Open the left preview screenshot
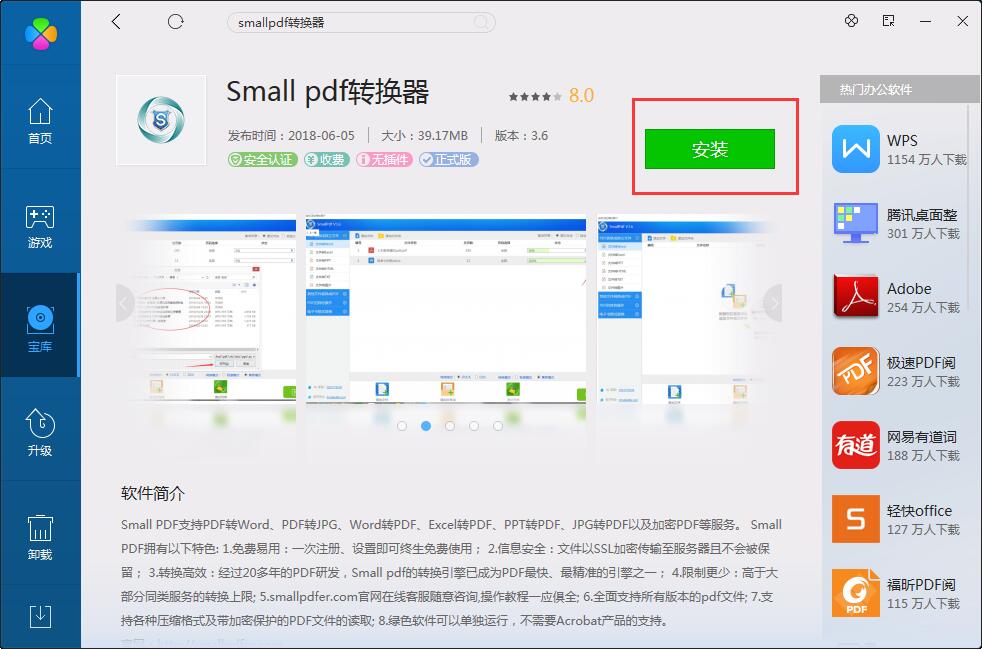 click(207, 307)
